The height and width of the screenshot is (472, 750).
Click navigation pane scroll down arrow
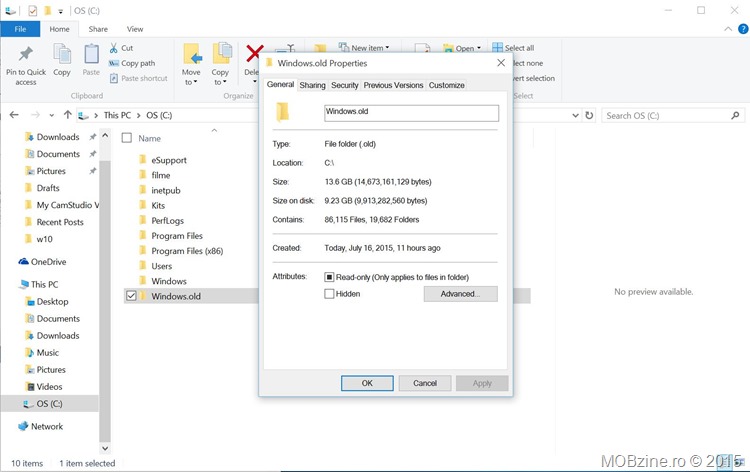(105, 448)
